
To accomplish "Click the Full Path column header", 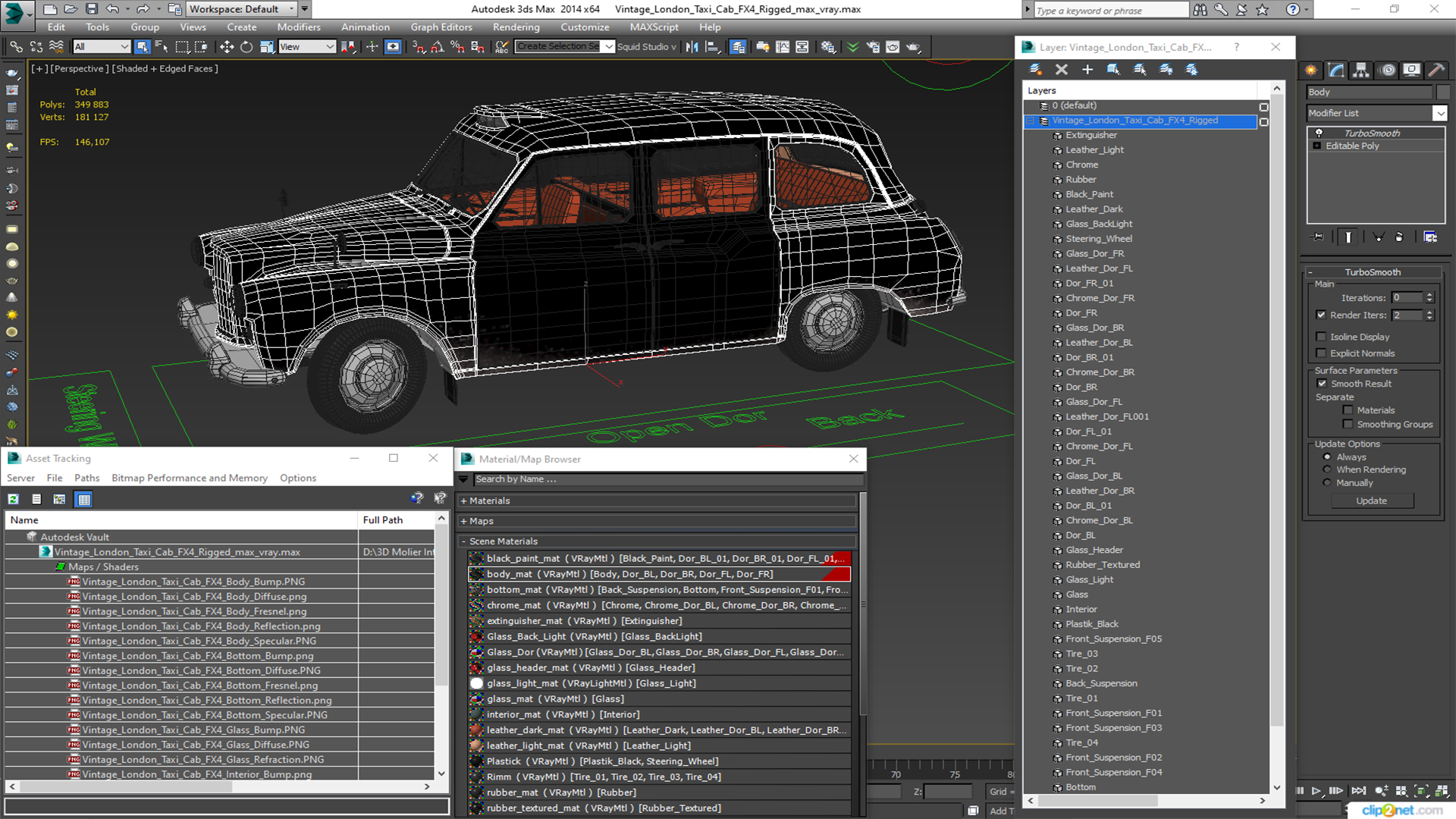I will 397,519.
